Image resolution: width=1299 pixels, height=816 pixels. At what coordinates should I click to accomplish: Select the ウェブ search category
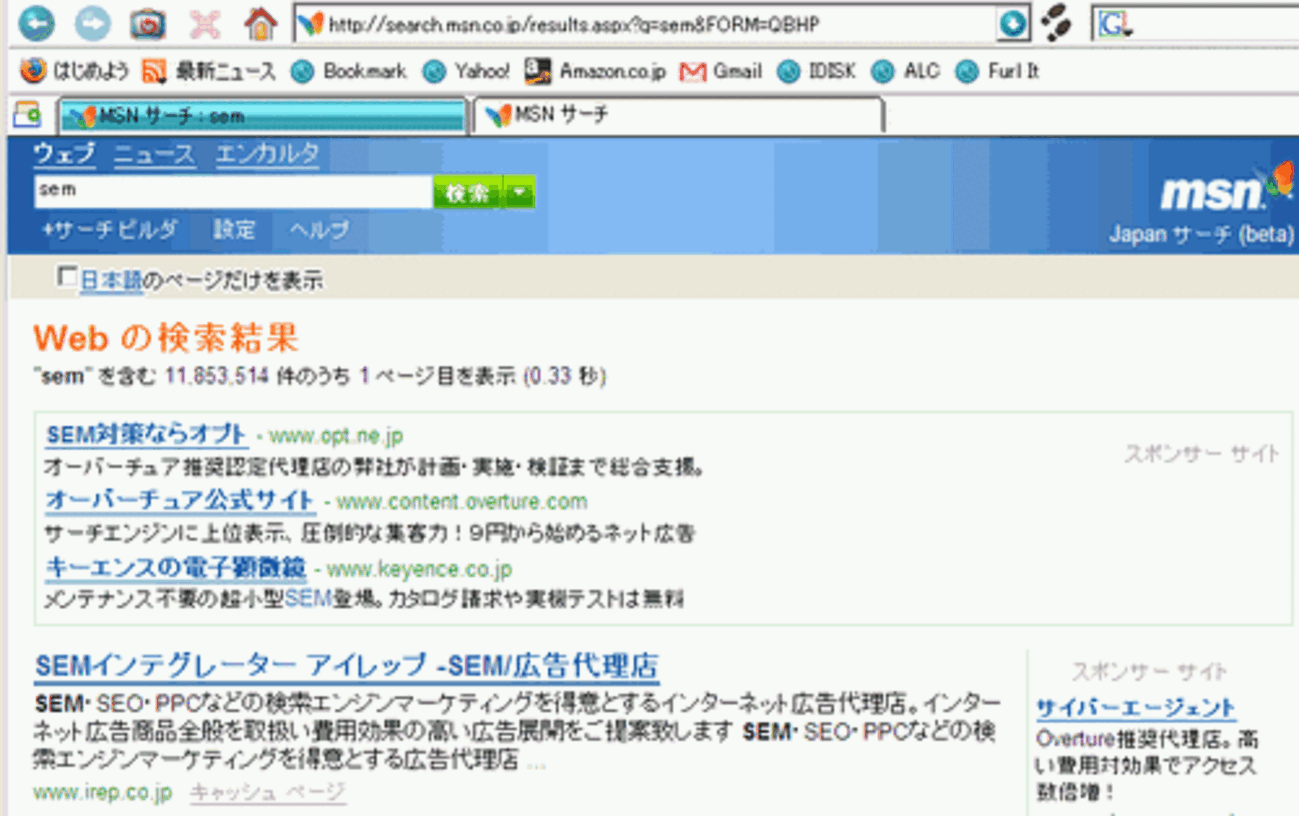coord(65,153)
